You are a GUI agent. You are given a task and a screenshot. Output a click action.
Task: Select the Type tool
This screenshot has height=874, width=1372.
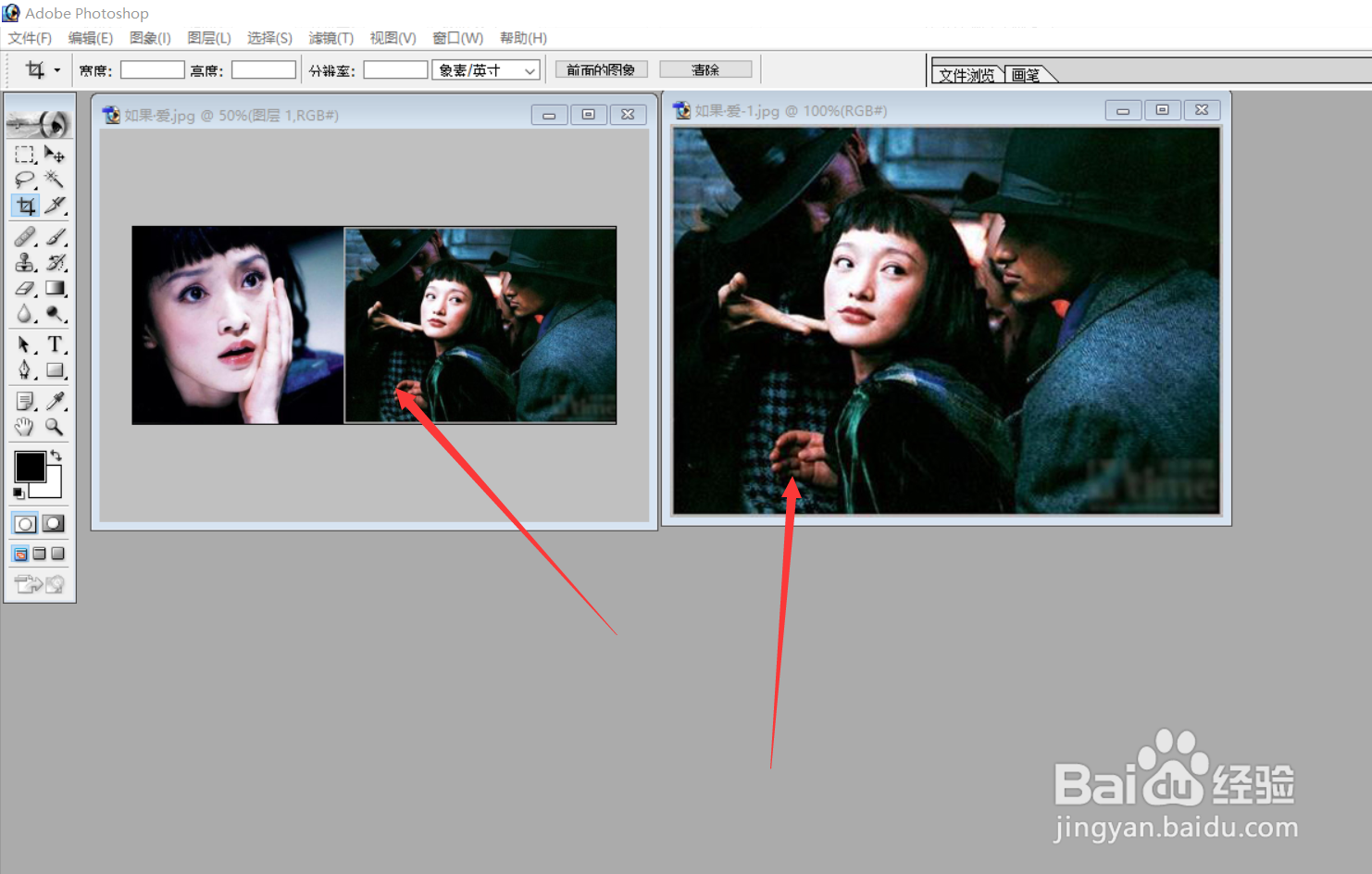coord(55,345)
